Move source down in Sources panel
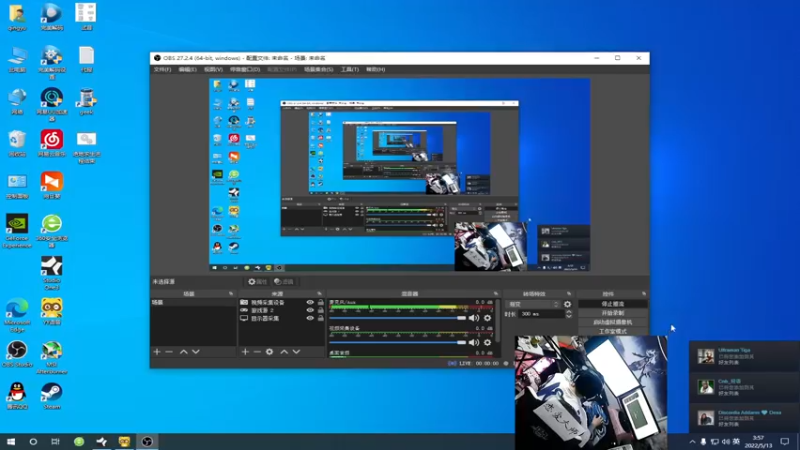This screenshot has width=800, height=450. (296, 352)
